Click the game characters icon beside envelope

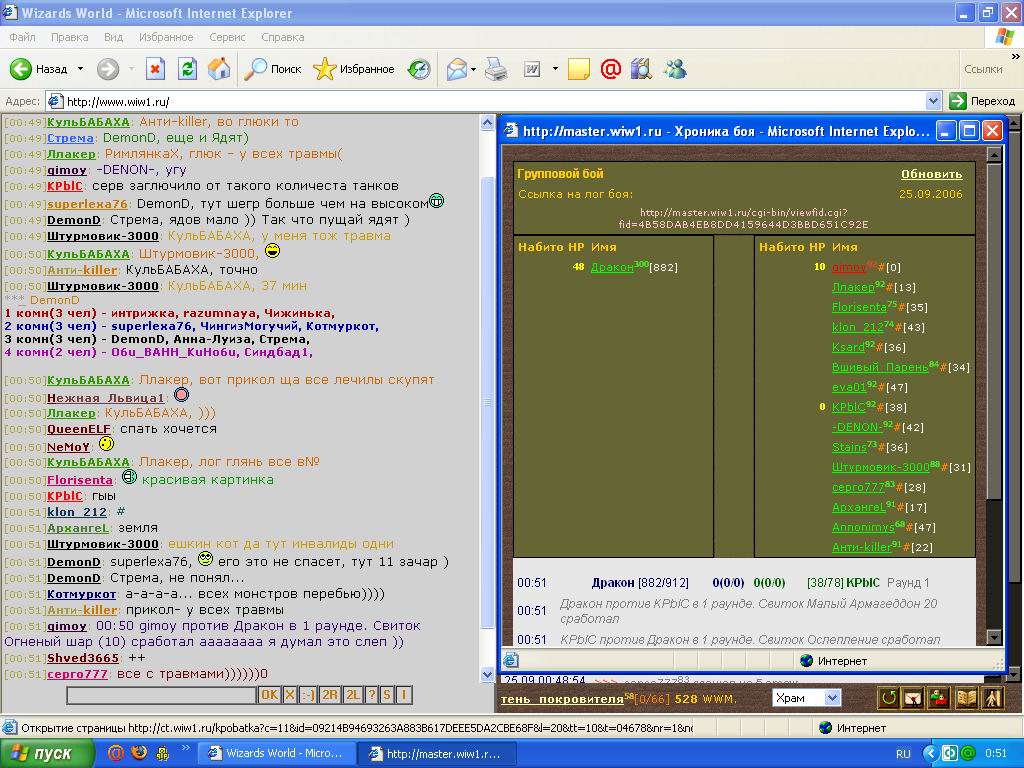(939, 698)
